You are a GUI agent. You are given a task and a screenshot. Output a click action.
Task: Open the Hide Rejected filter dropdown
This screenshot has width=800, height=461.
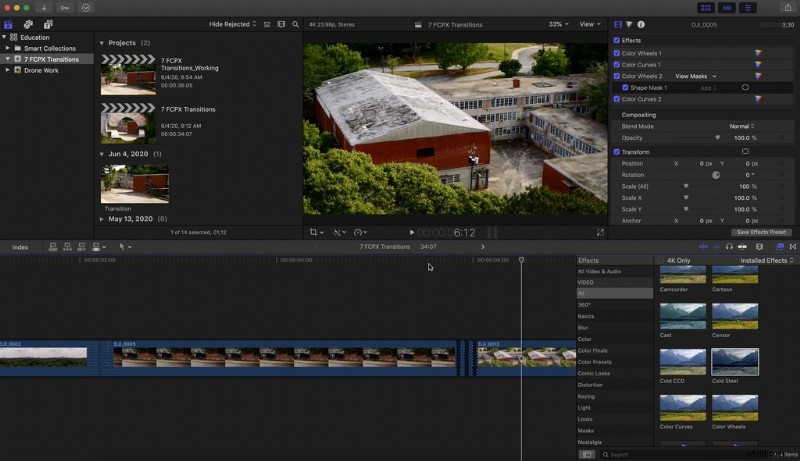pyautogui.click(x=233, y=24)
